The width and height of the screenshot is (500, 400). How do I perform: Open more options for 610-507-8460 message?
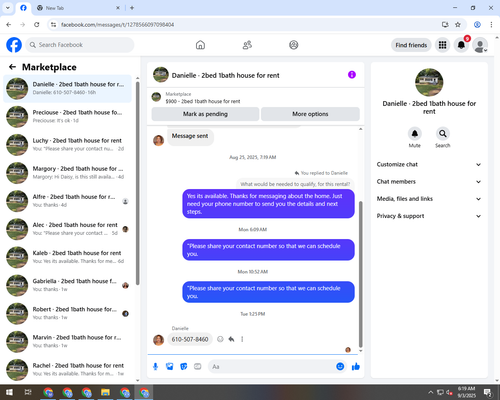pyautogui.click(x=242, y=339)
